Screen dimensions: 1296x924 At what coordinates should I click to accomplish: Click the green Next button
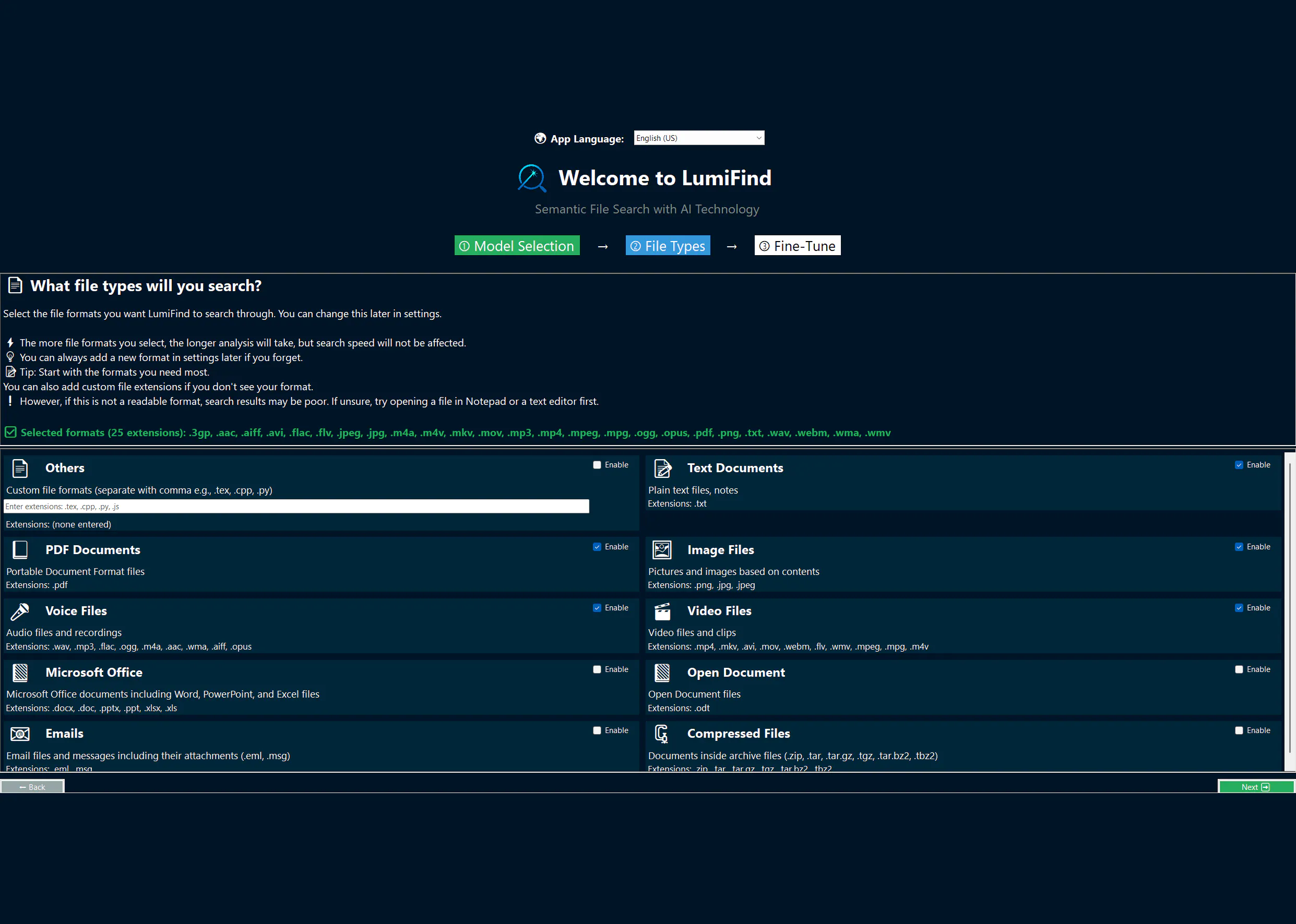1256,787
